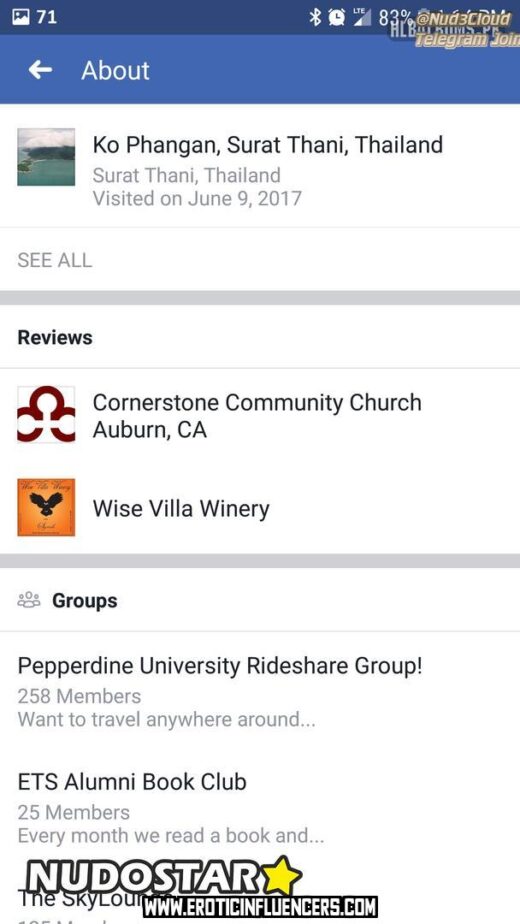520x924 pixels.
Task: Tap the About page title
Action: (116, 71)
